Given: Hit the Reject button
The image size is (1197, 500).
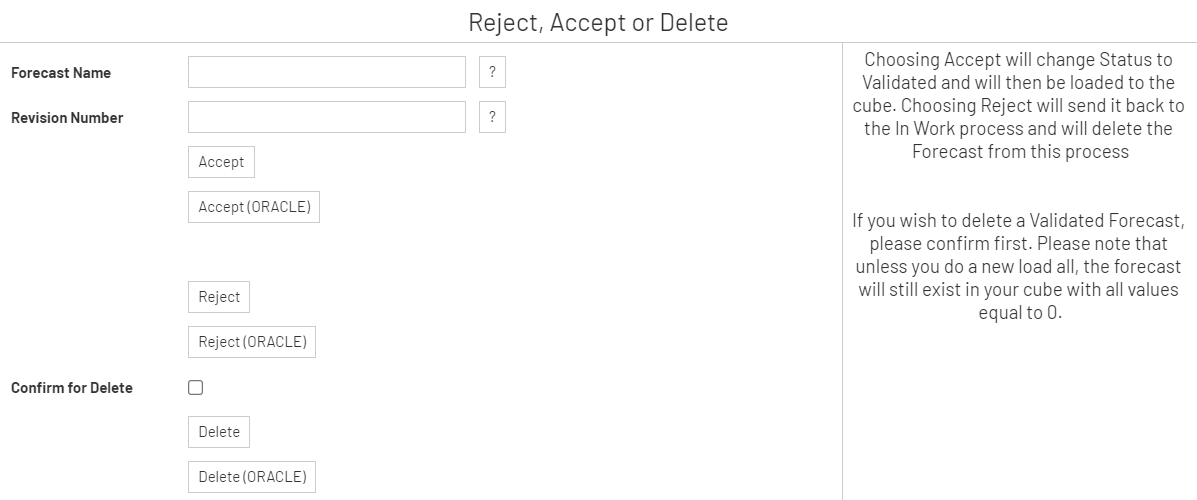Looking at the screenshot, I should 219,297.
